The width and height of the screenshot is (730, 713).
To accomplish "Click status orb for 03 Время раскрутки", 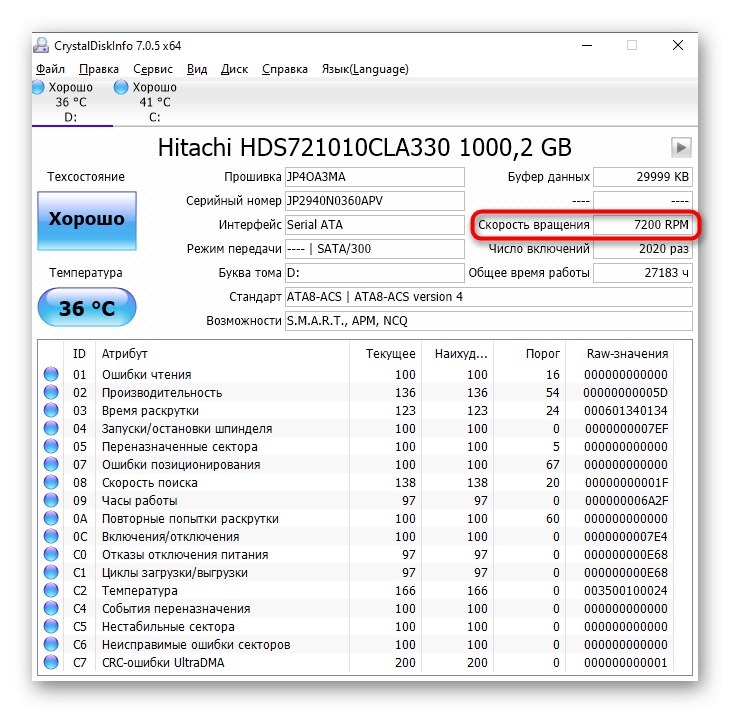I will (x=51, y=410).
